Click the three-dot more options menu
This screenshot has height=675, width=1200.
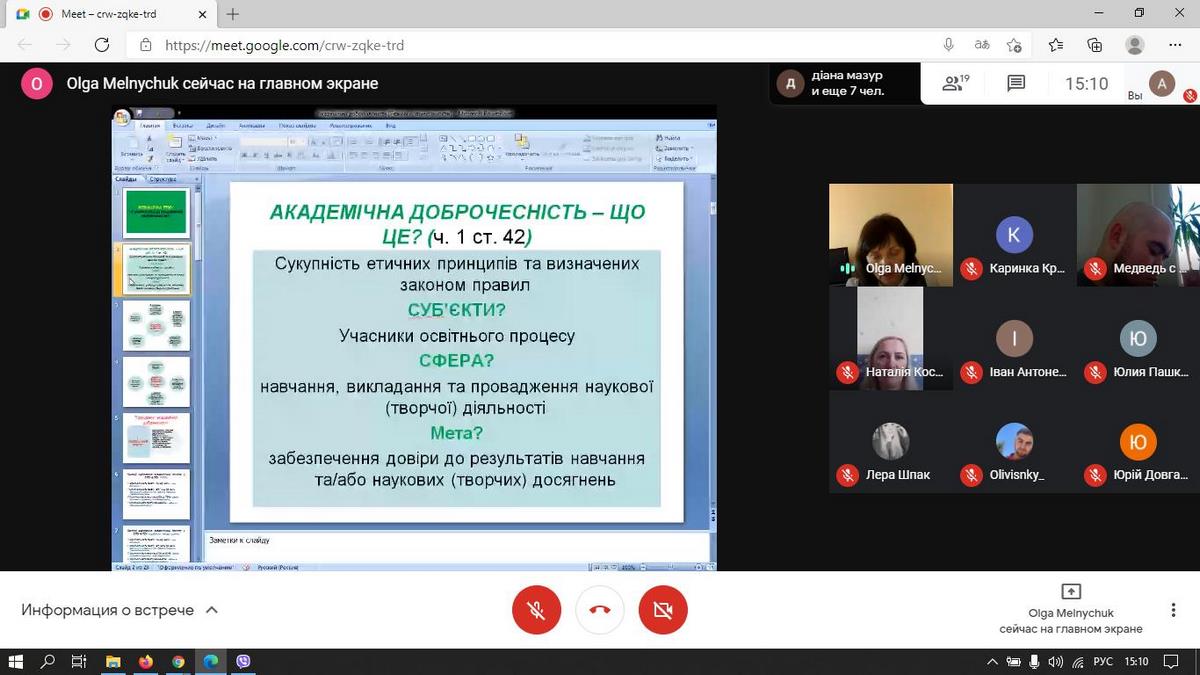pyautogui.click(x=1173, y=610)
